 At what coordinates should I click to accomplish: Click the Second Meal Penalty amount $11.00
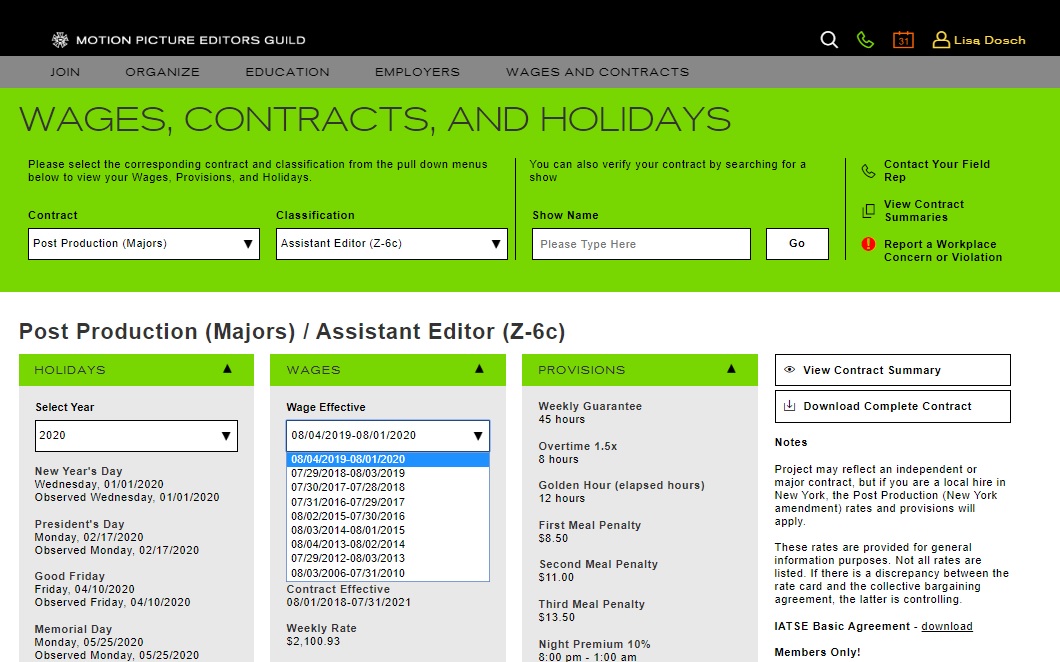click(x=556, y=577)
